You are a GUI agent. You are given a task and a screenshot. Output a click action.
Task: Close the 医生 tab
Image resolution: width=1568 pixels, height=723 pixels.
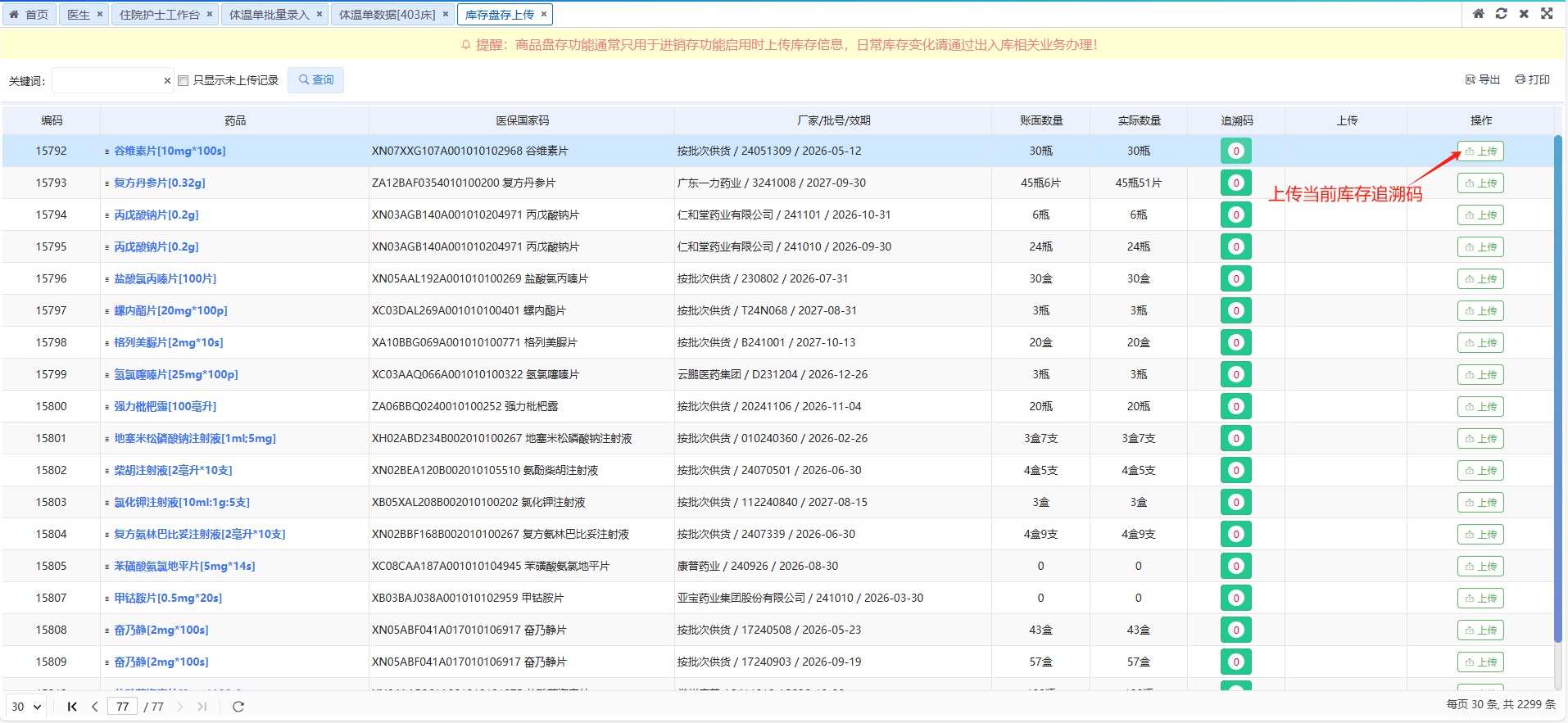pyautogui.click(x=100, y=14)
